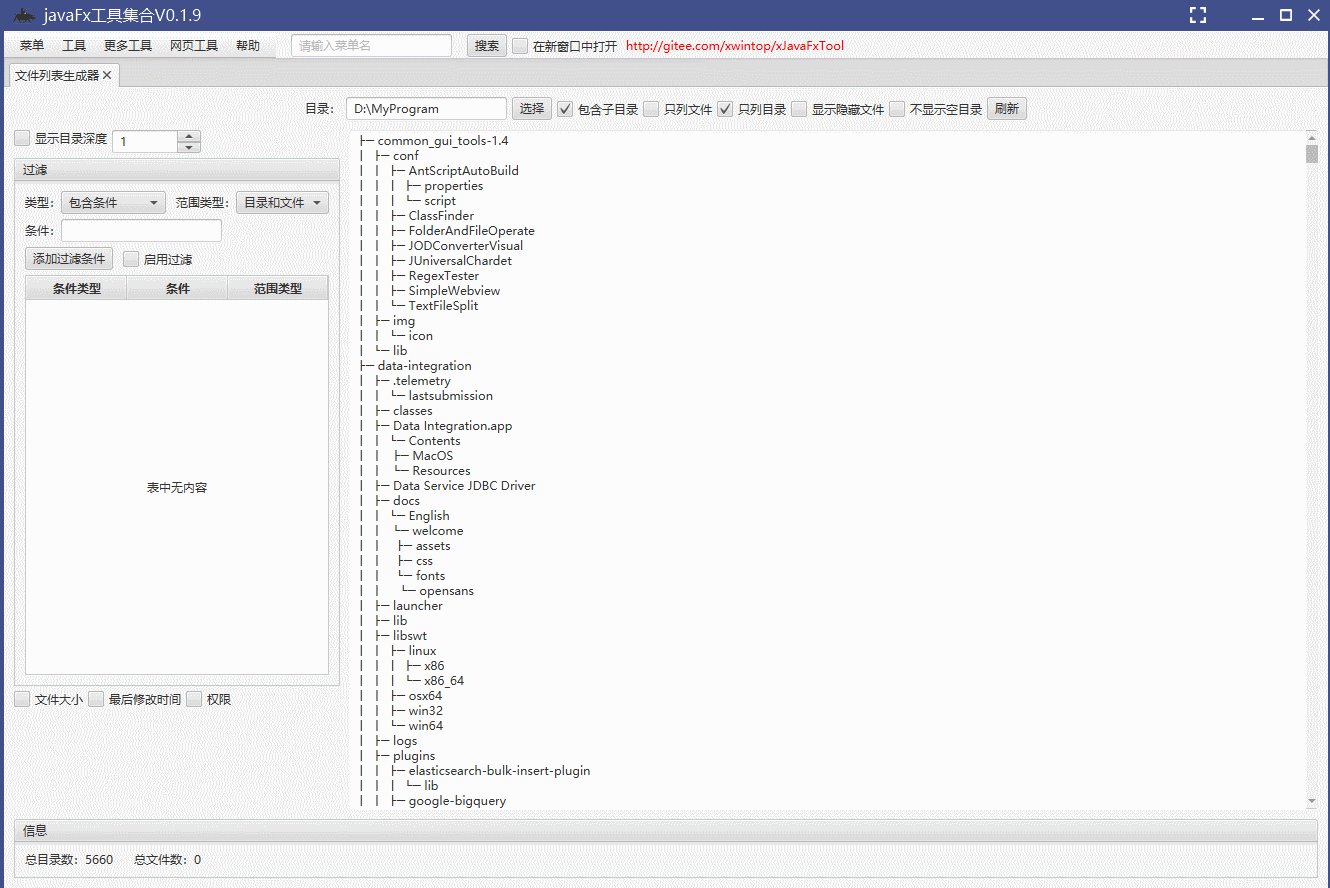Toggle the 权限 checkbox
Screen dimensions: 1330x888
coord(194,700)
